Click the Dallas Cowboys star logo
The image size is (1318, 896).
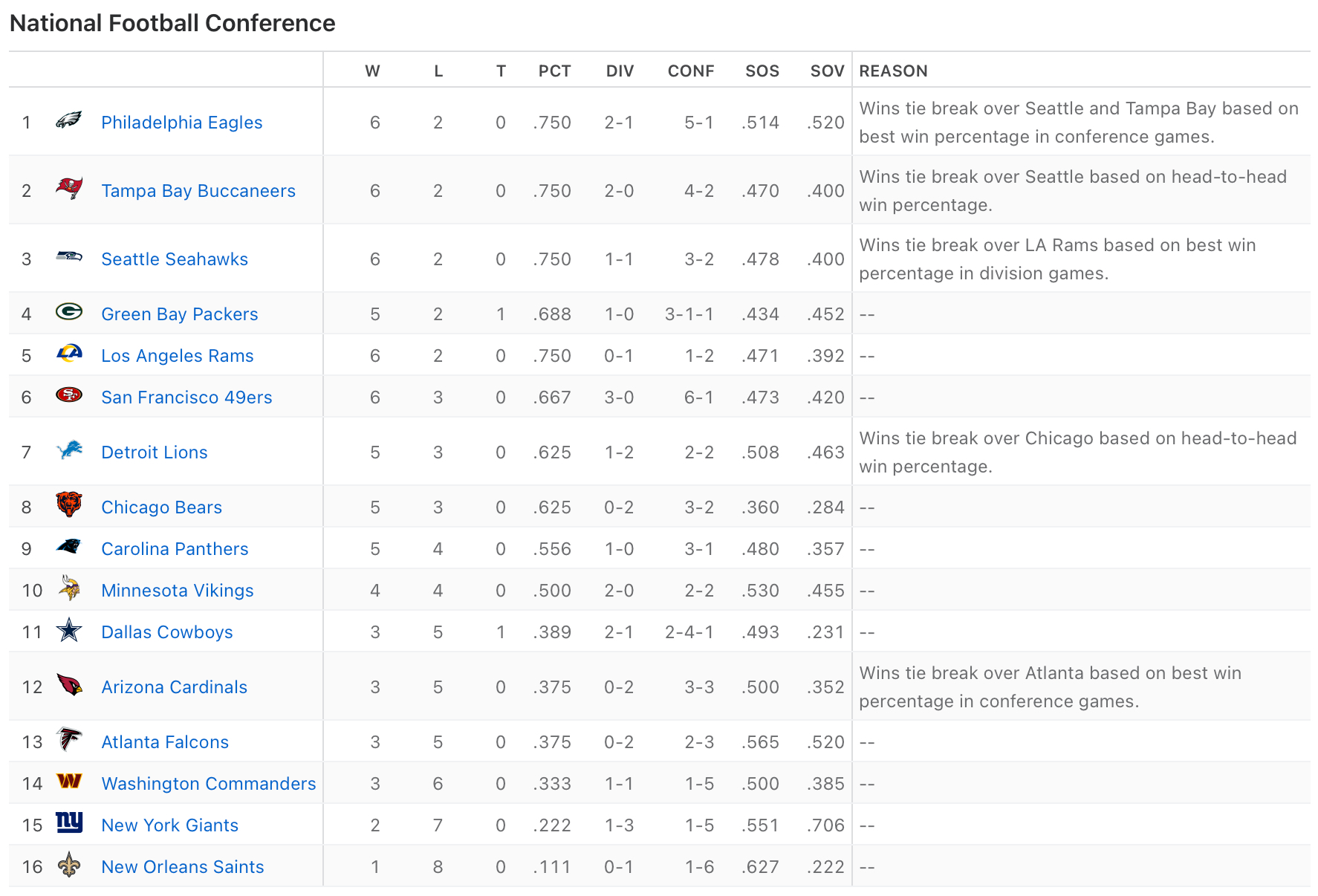[x=69, y=630]
